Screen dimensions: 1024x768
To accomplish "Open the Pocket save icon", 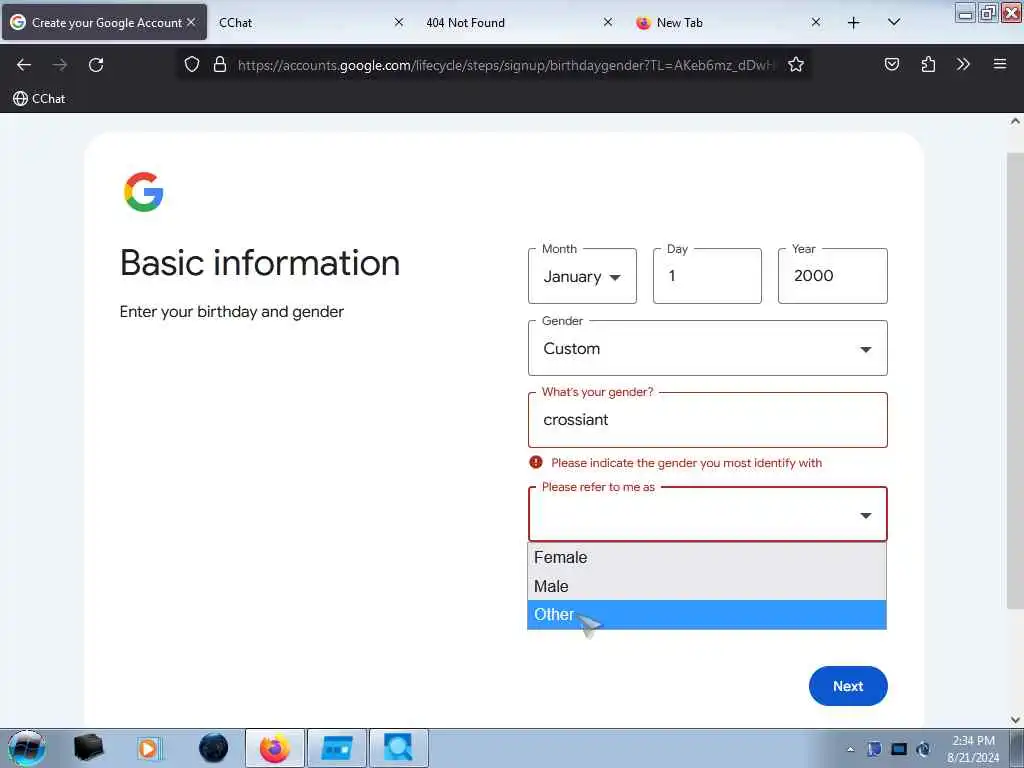I will [x=891, y=64].
